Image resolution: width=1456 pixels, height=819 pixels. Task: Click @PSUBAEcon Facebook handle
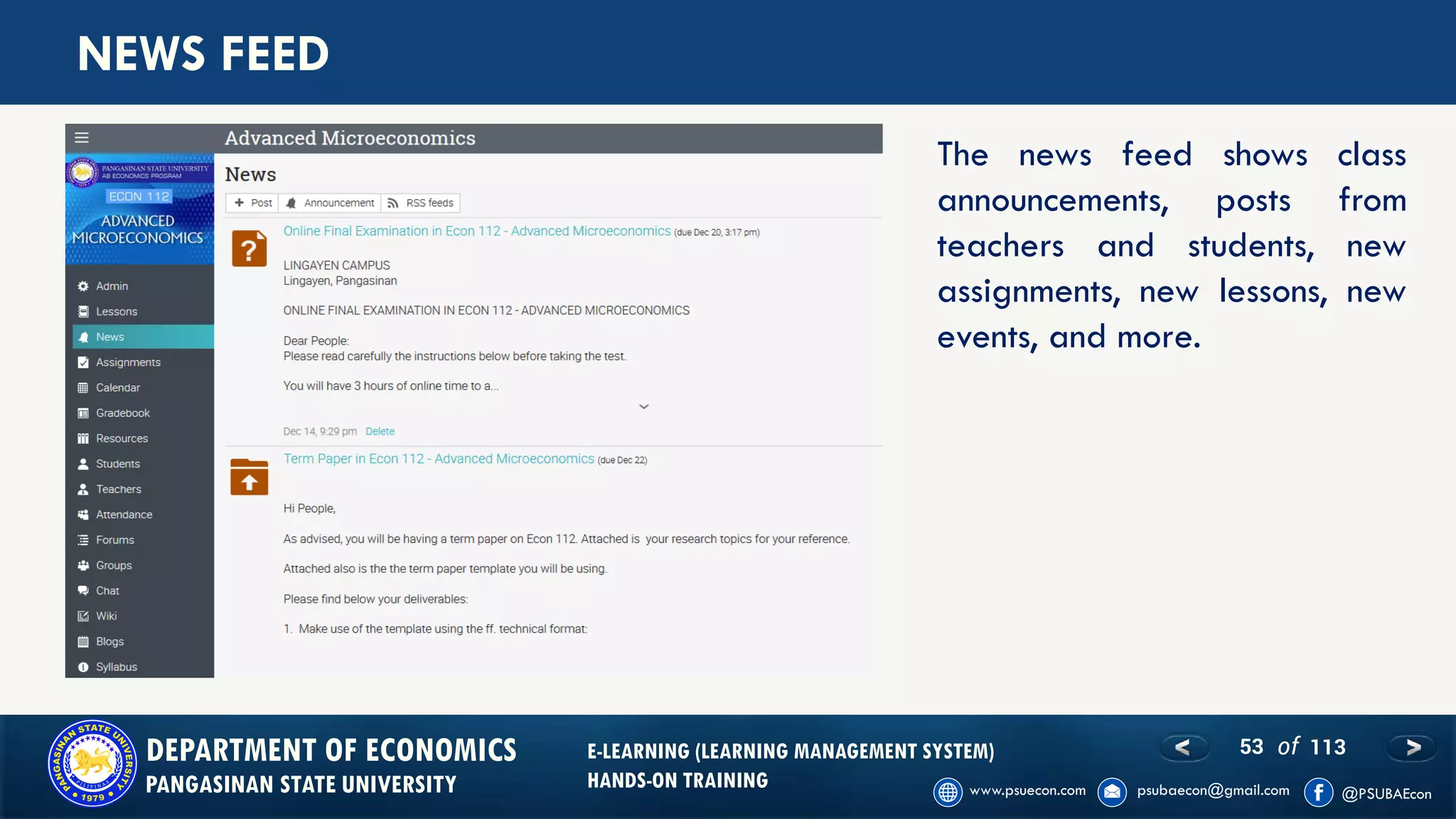(x=1386, y=794)
